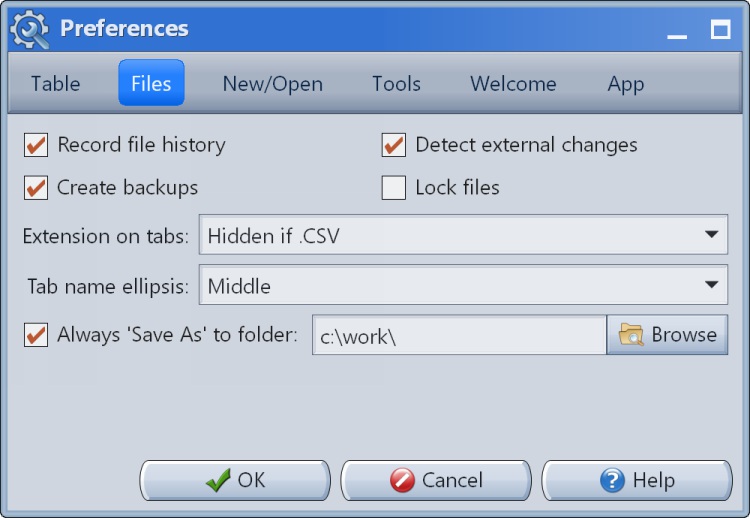Screen dimensions: 750x518
Task: Enable the Lock files checkbox
Action: pos(394,187)
